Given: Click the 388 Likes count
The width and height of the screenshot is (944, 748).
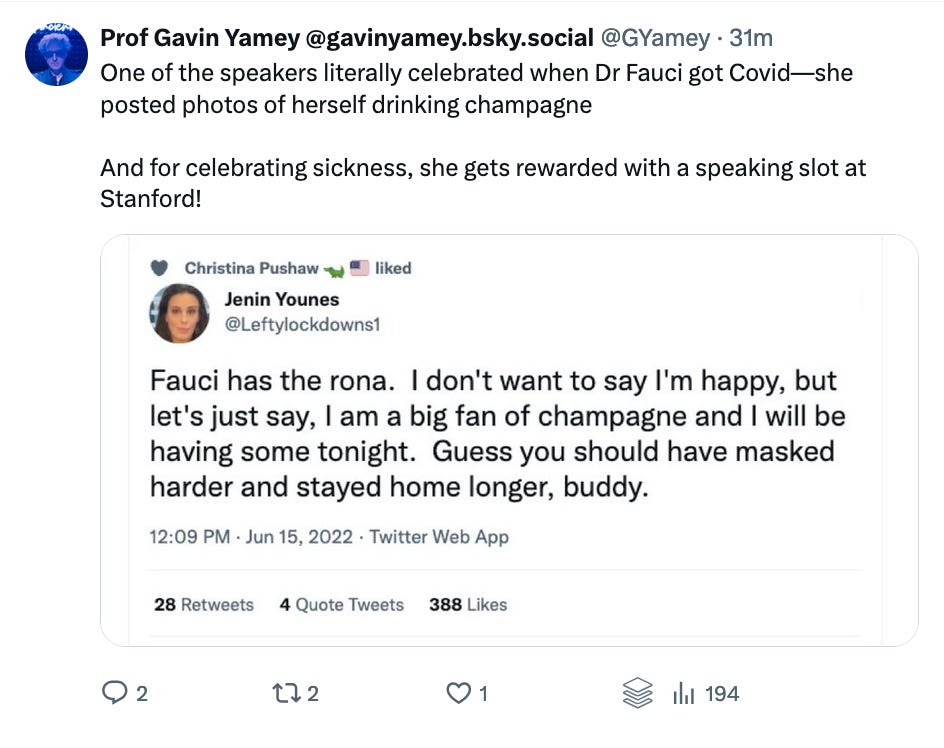Looking at the screenshot, I should 466,604.
